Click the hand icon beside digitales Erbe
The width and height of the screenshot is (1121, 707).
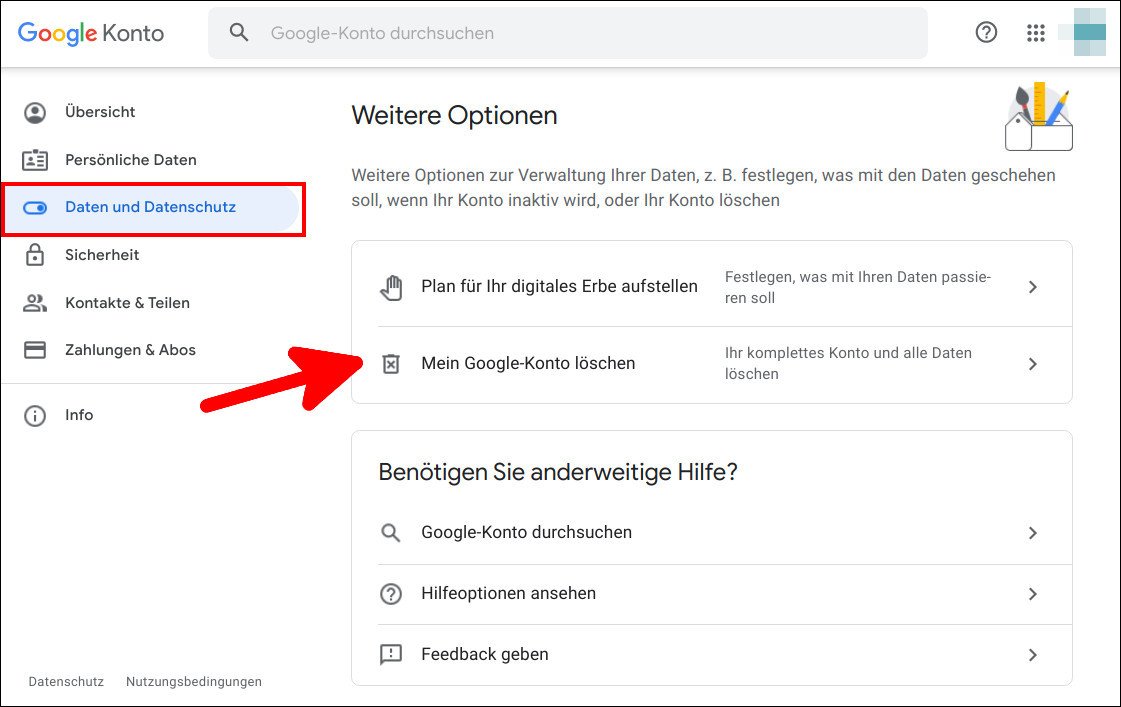tap(391, 287)
